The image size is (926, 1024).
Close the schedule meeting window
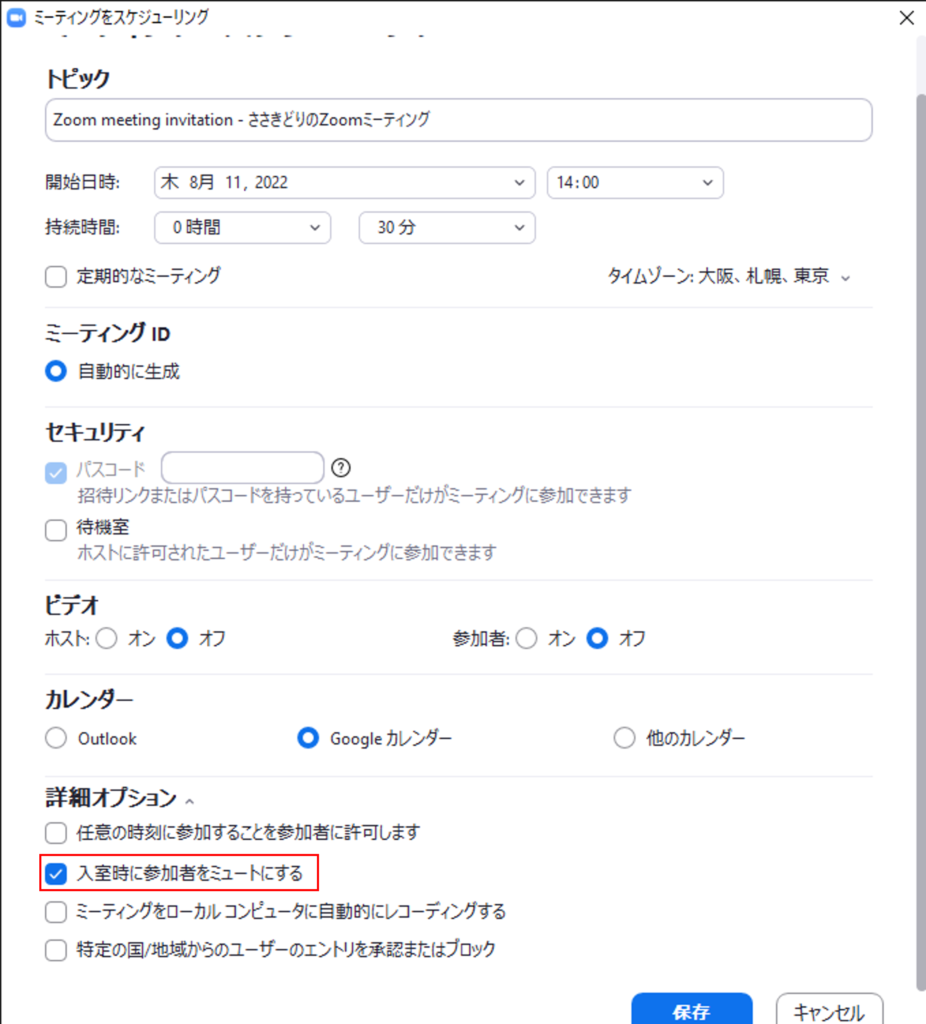pos(906,17)
